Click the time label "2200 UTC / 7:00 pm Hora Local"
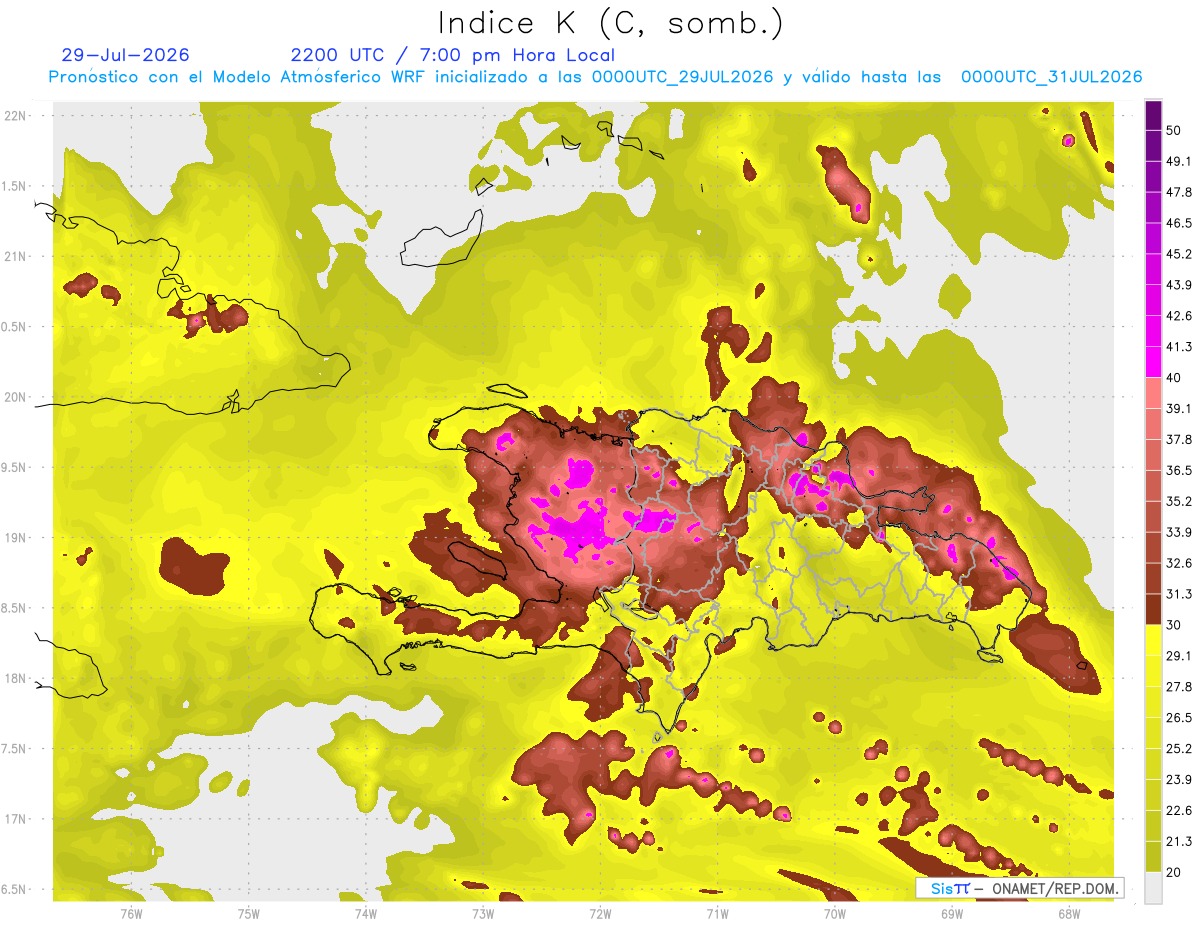The image size is (1200, 927). pyautogui.click(x=453, y=55)
